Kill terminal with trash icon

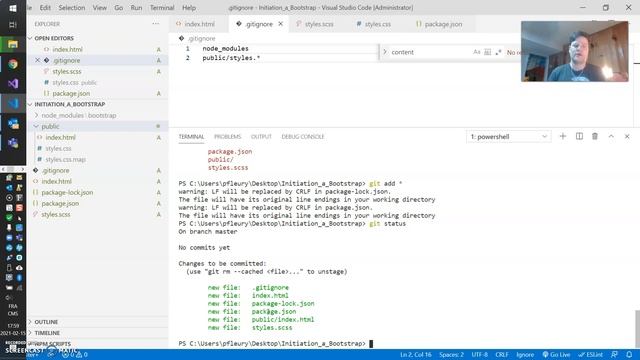point(595,136)
